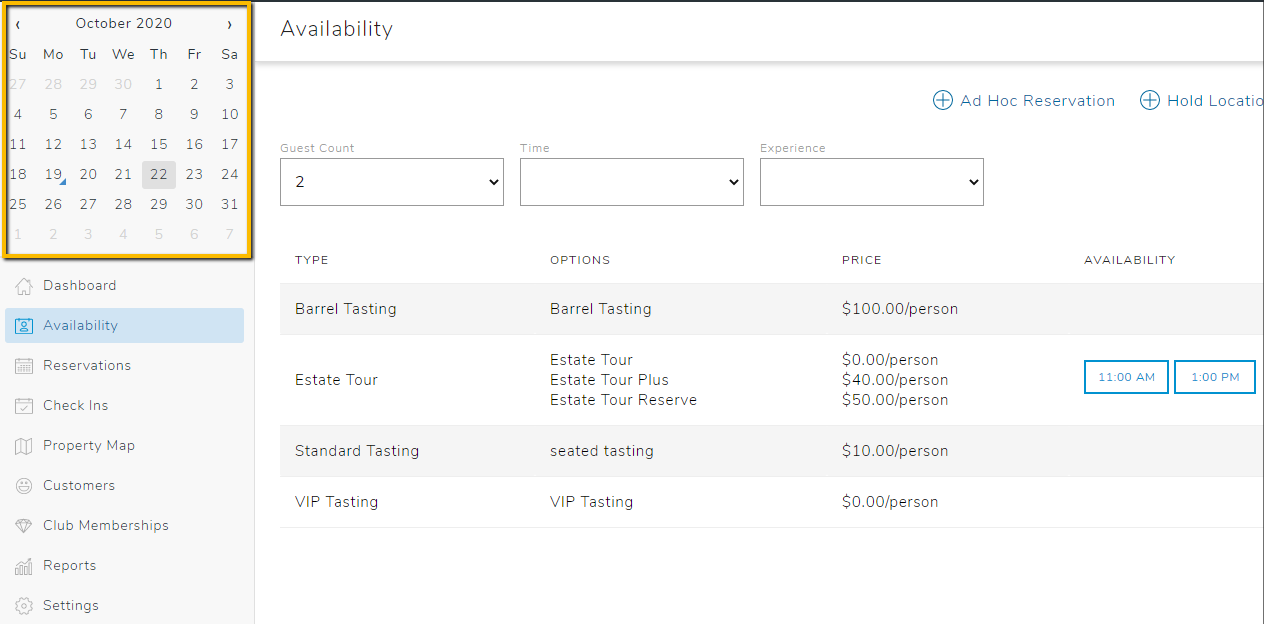The width and height of the screenshot is (1264, 624).
Task: Create an Ad Hoc Reservation
Action: pos(1023,100)
